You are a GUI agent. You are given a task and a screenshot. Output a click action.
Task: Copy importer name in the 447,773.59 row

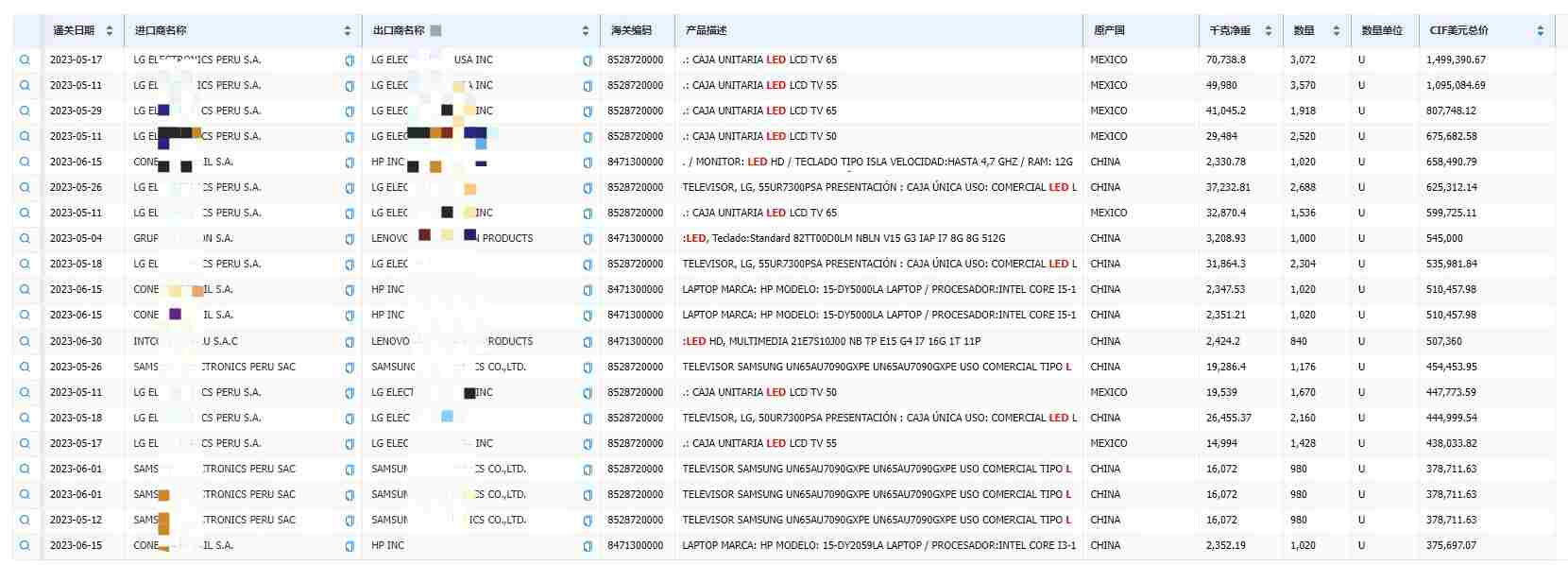(349, 393)
